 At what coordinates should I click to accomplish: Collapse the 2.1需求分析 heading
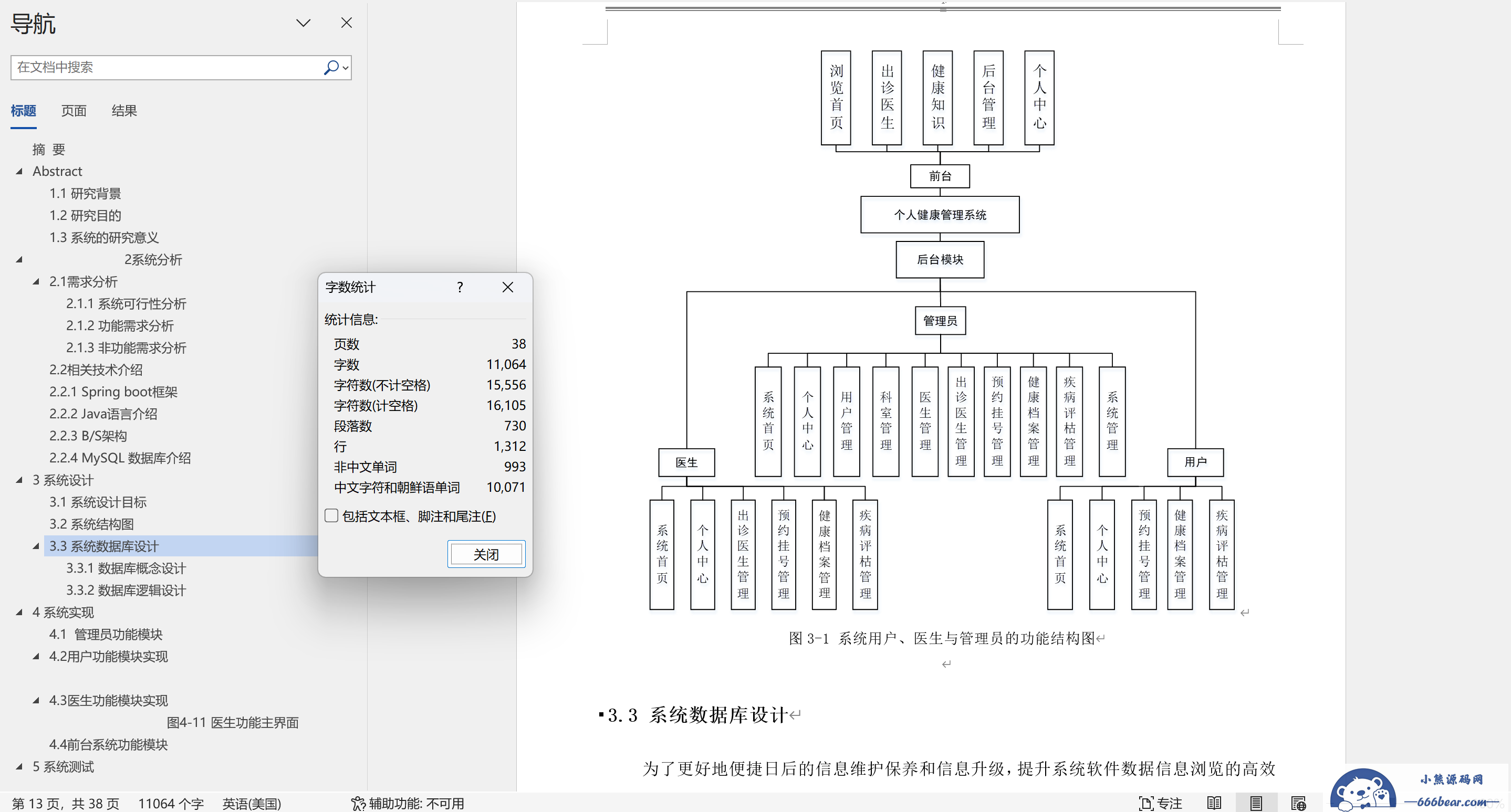point(36,282)
